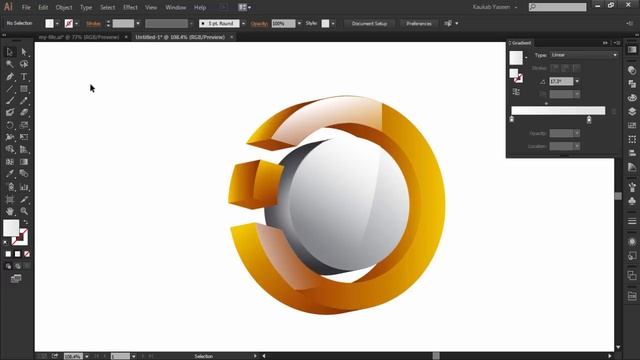640x360 pixels.
Task: Select the Blob Brush tool
Action: pos(10,113)
